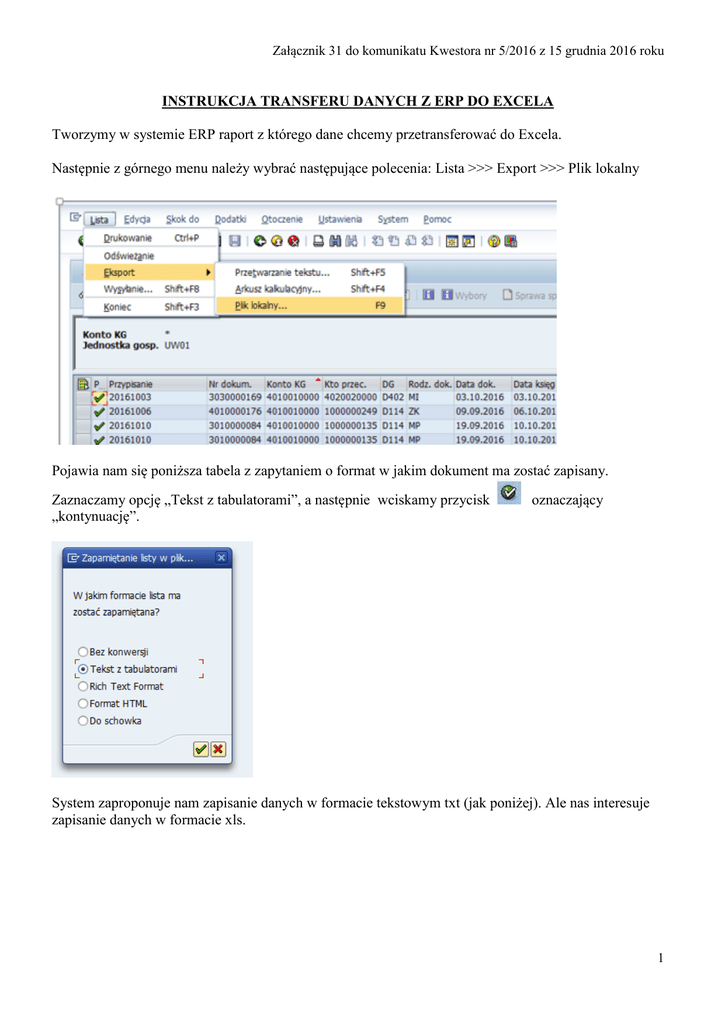Click "Koniec" in the Lista menu
725x1024 pixels.
118,307
